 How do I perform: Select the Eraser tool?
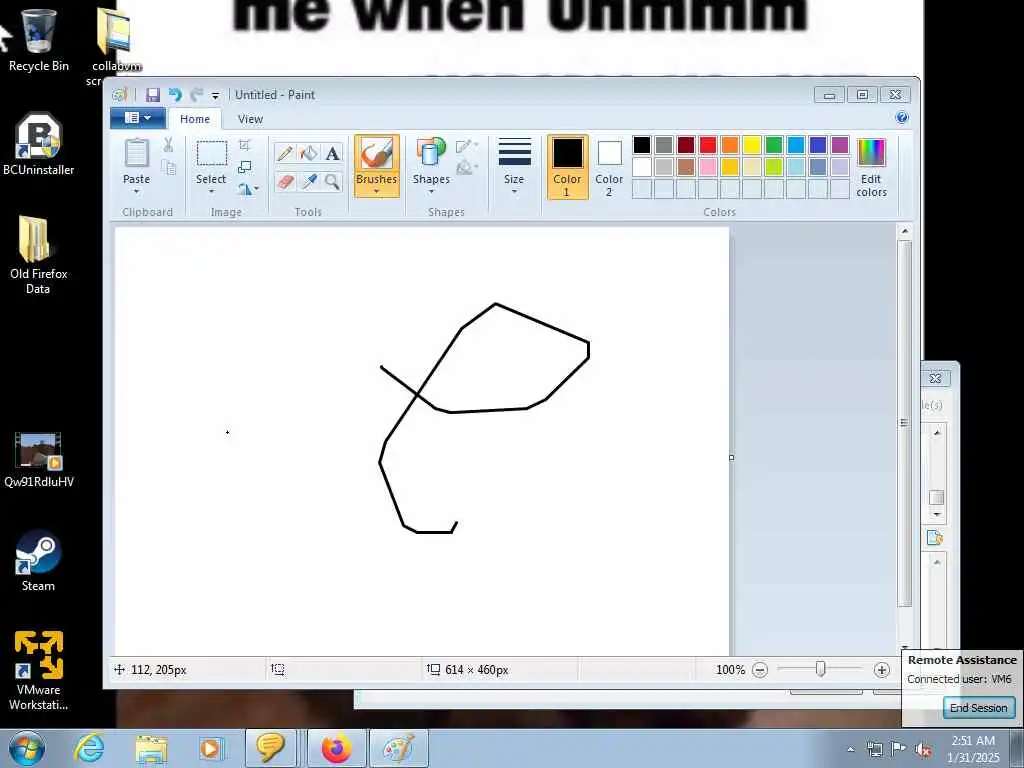[285, 181]
